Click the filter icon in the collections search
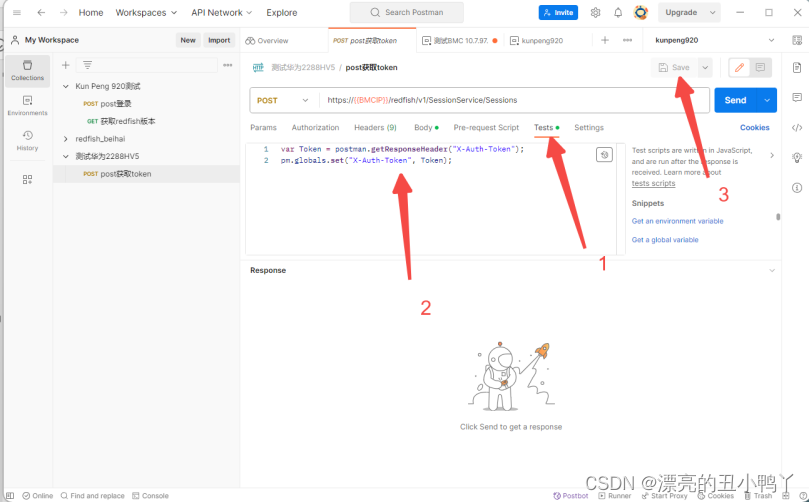The height and width of the screenshot is (502, 809). tap(88, 65)
